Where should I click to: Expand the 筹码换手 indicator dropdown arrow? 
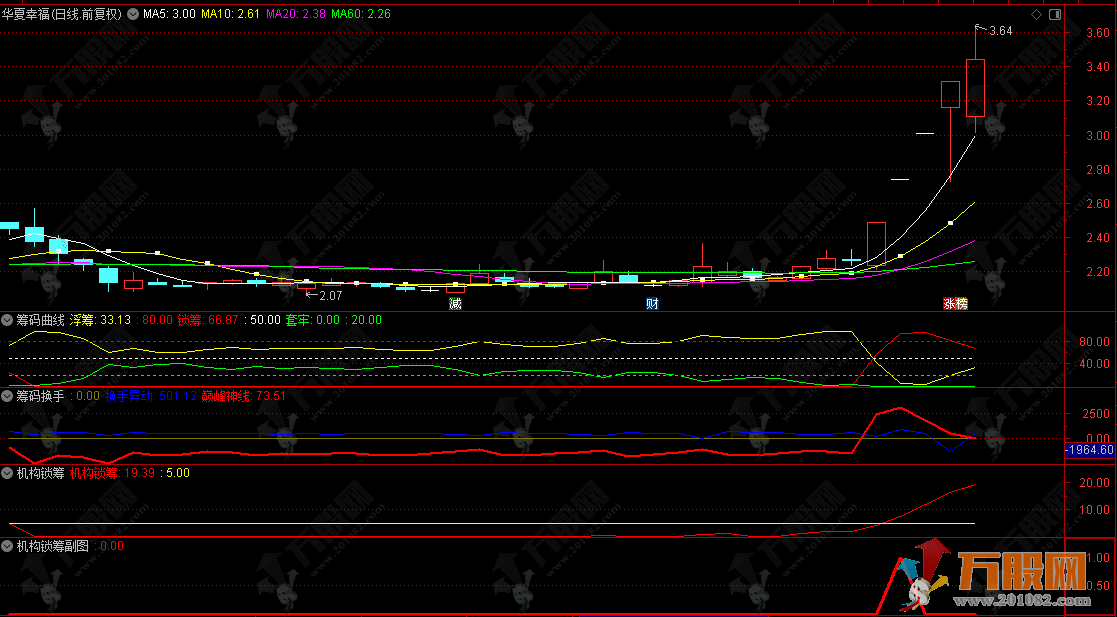[8, 396]
